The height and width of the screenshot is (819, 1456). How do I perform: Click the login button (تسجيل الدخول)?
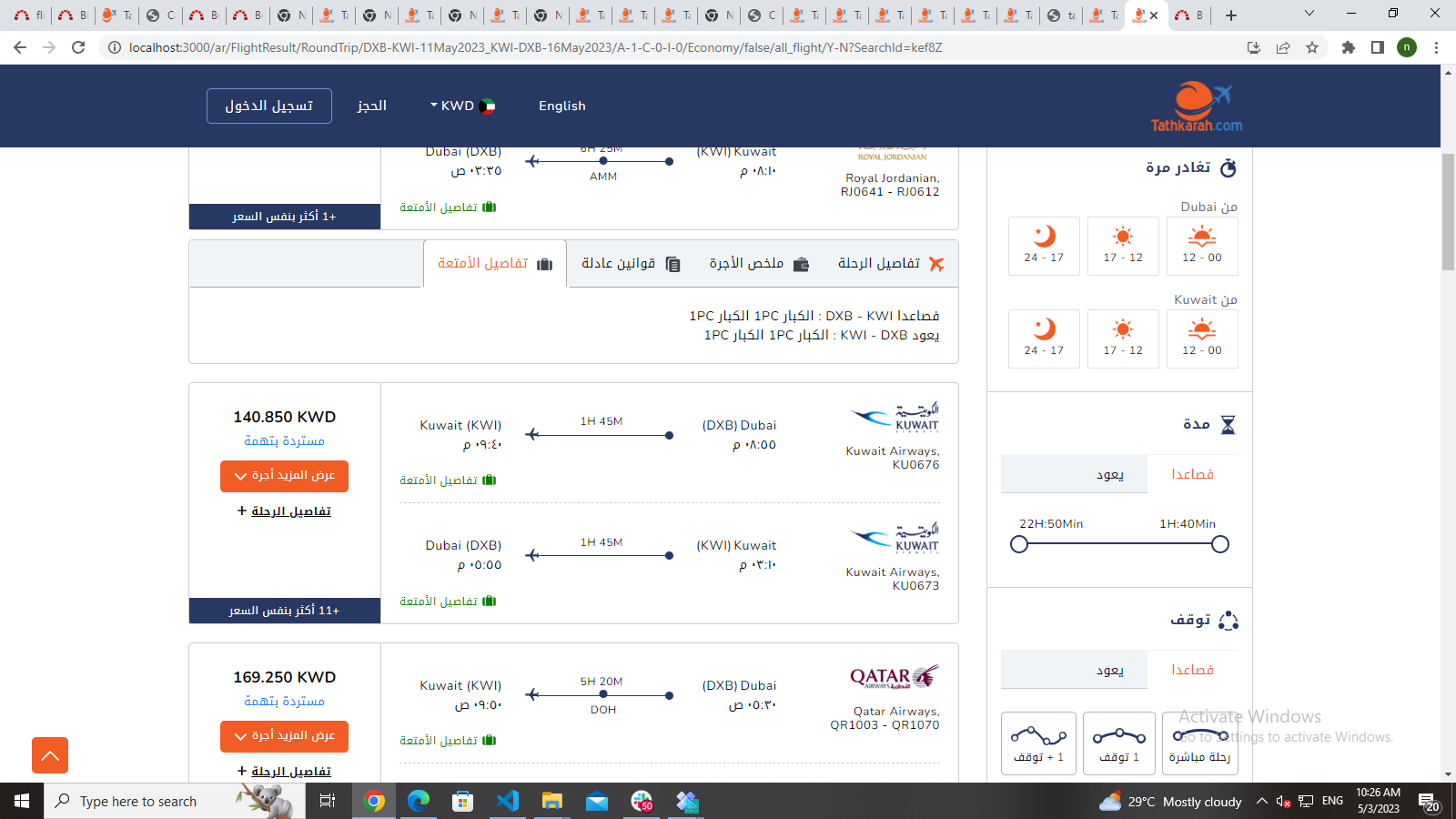pyautogui.click(x=268, y=106)
